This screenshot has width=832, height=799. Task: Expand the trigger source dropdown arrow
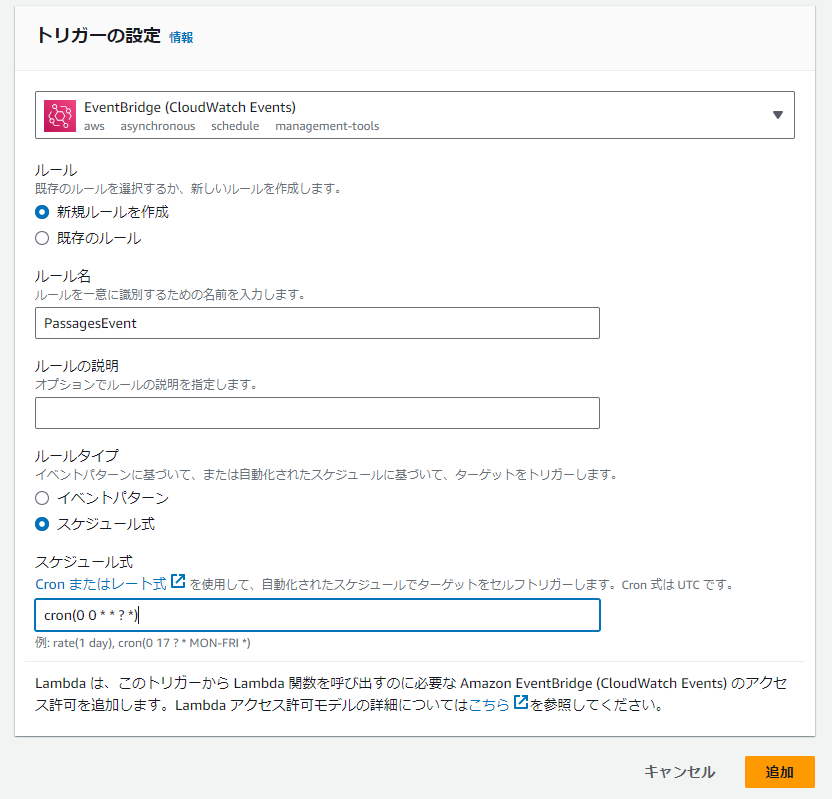(777, 115)
